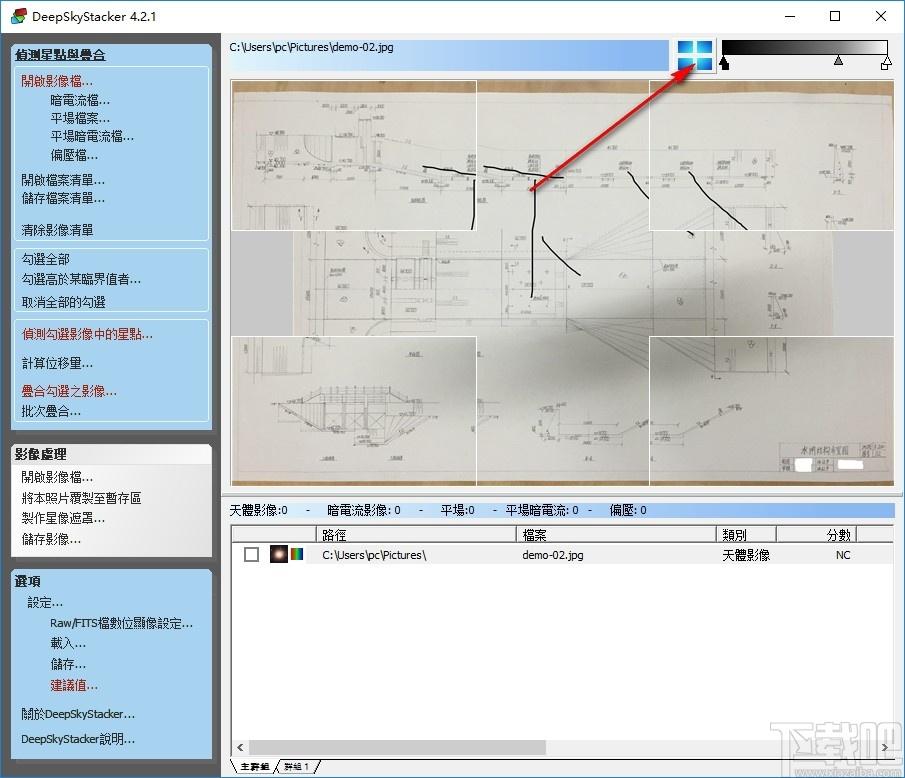This screenshot has height=778, width=905.
Task: Click 載入 to load settings
Action: [68, 643]
